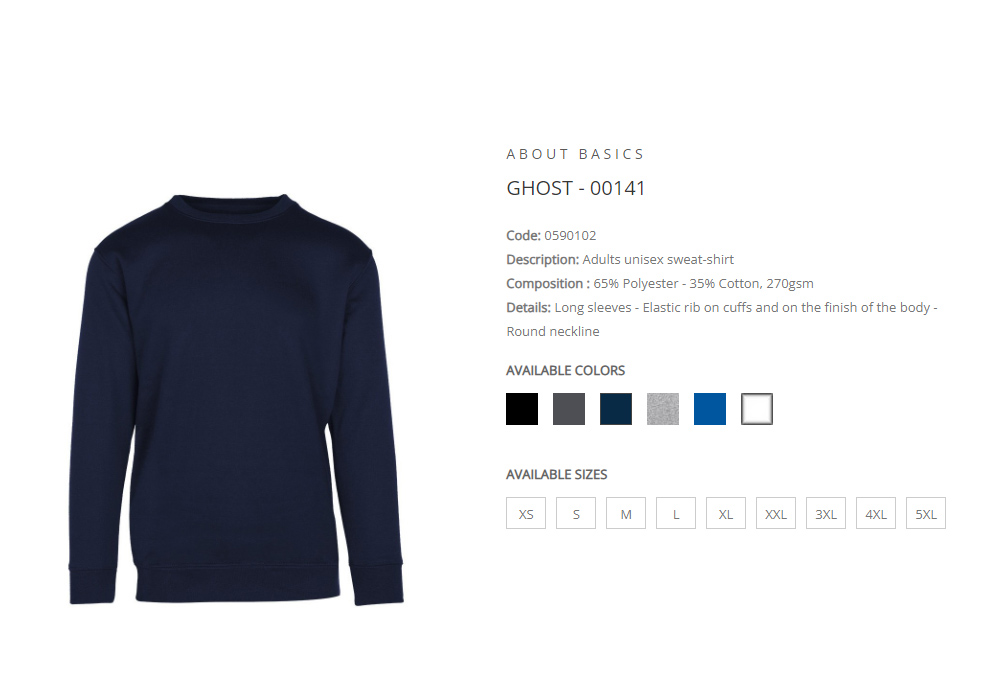Select size 5XL
The height and width of the screenshot is (686, 991).
pos(926,513)
